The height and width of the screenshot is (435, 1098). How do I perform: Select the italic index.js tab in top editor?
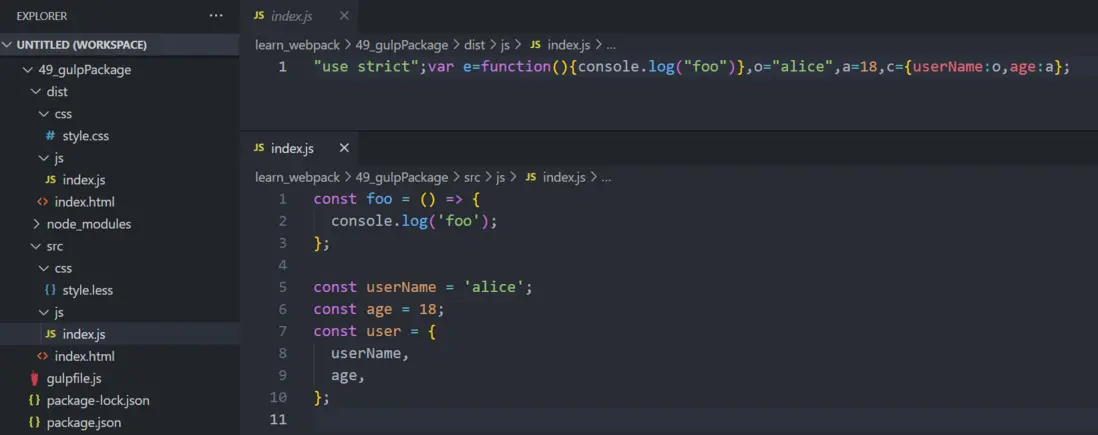point(291,15)
